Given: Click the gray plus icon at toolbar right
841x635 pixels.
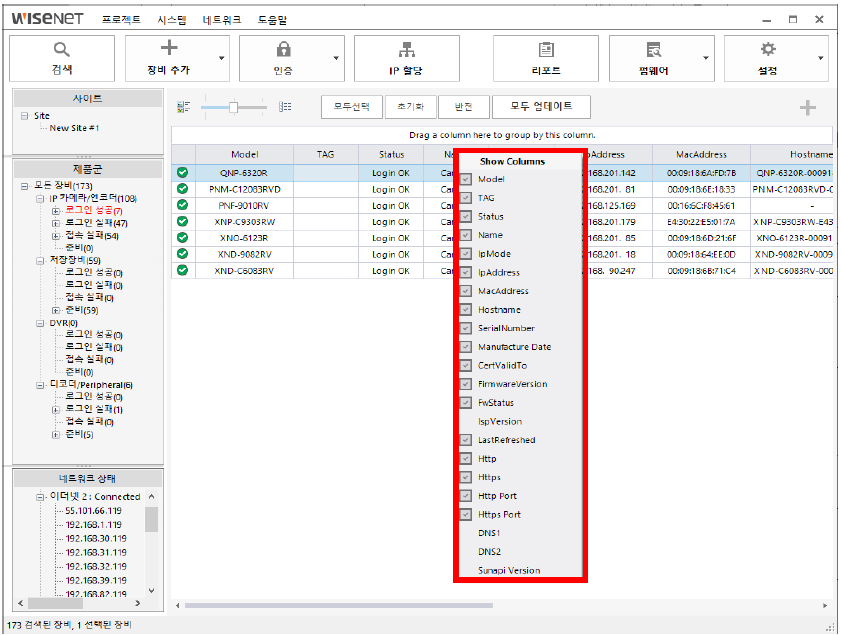Looking at the screenshot, I should point(807,108).
